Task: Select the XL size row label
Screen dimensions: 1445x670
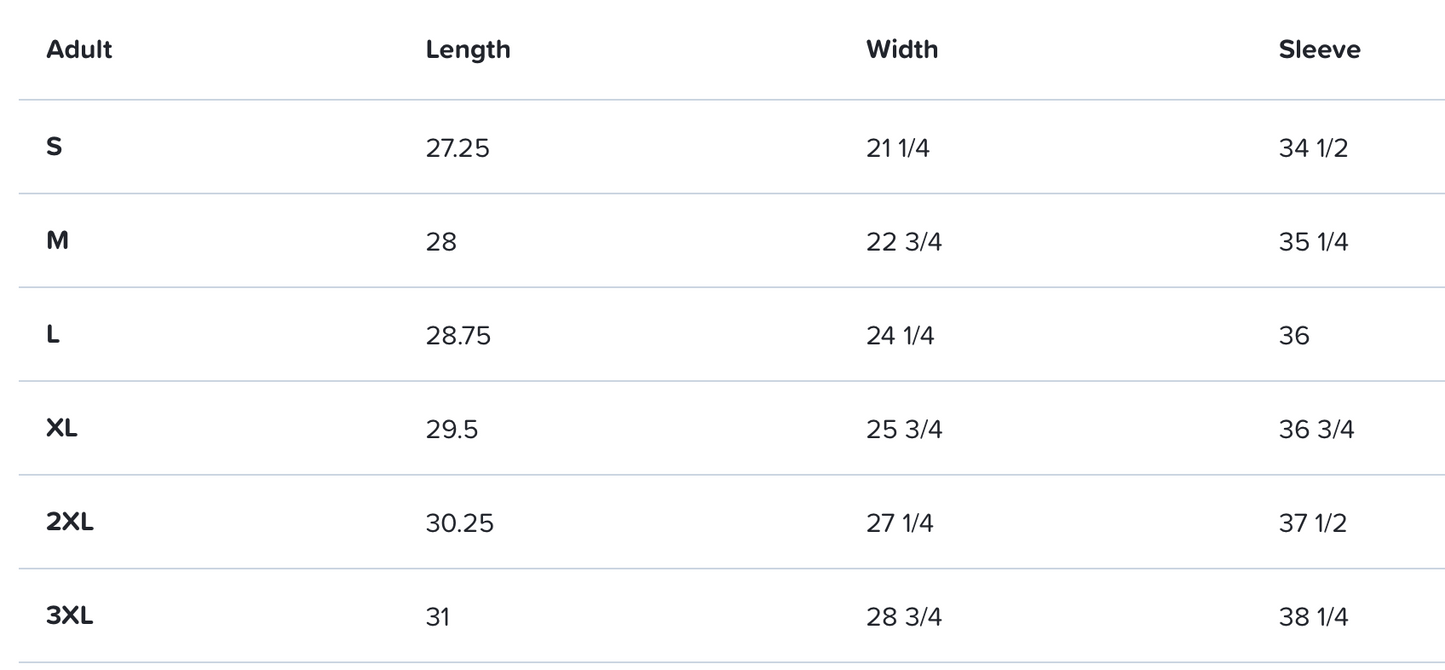Action: (x=62, y=429)
